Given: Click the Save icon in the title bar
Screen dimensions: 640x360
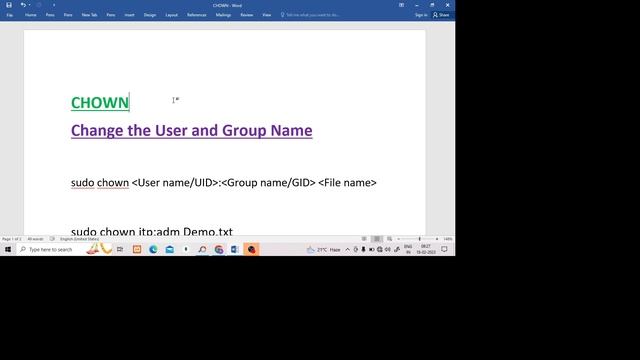Looking at the screenshot, I should click(9, 5).
